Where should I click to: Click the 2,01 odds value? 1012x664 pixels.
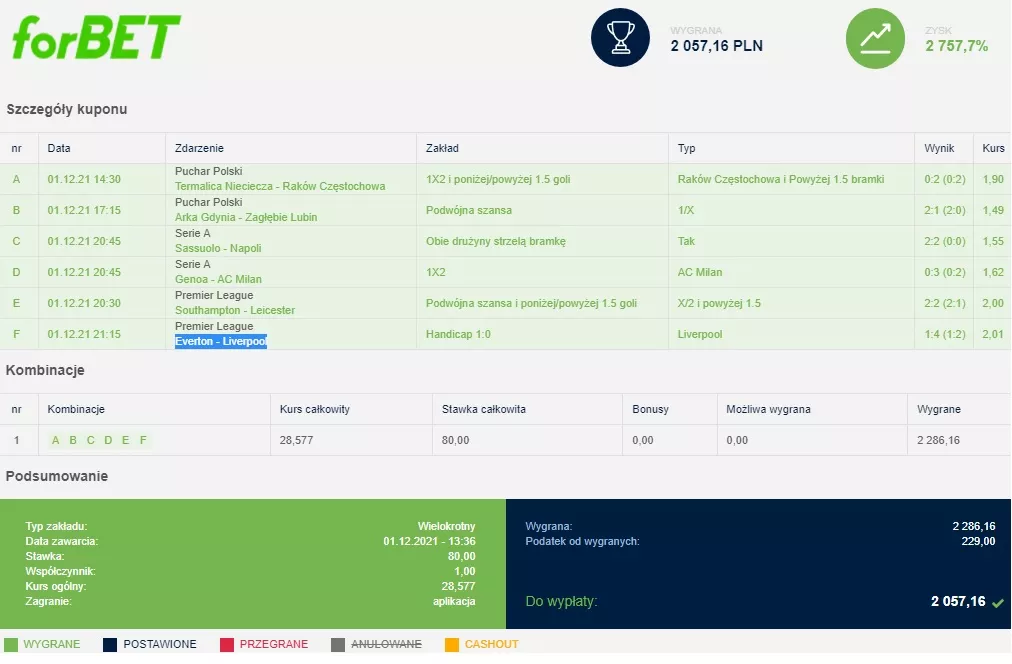(x=993, y=334)
